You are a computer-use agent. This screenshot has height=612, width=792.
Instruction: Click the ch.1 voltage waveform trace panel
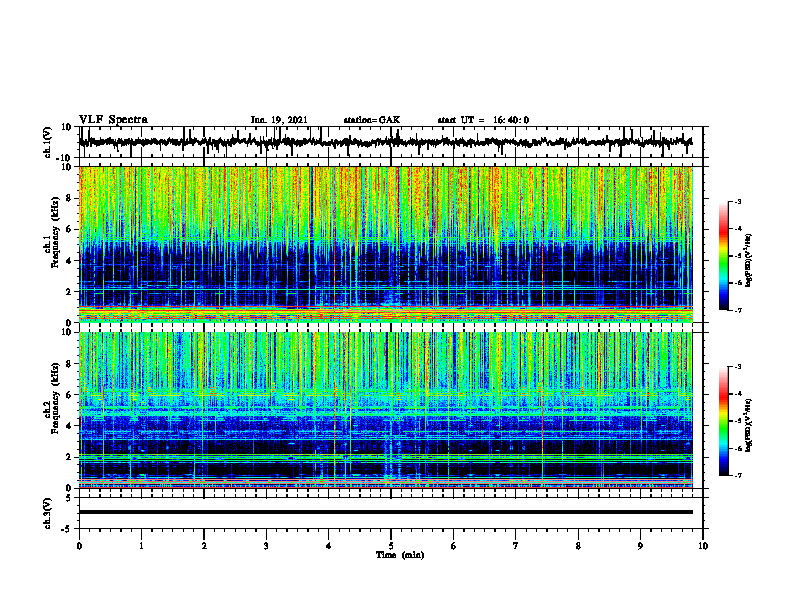coord(391,142)
